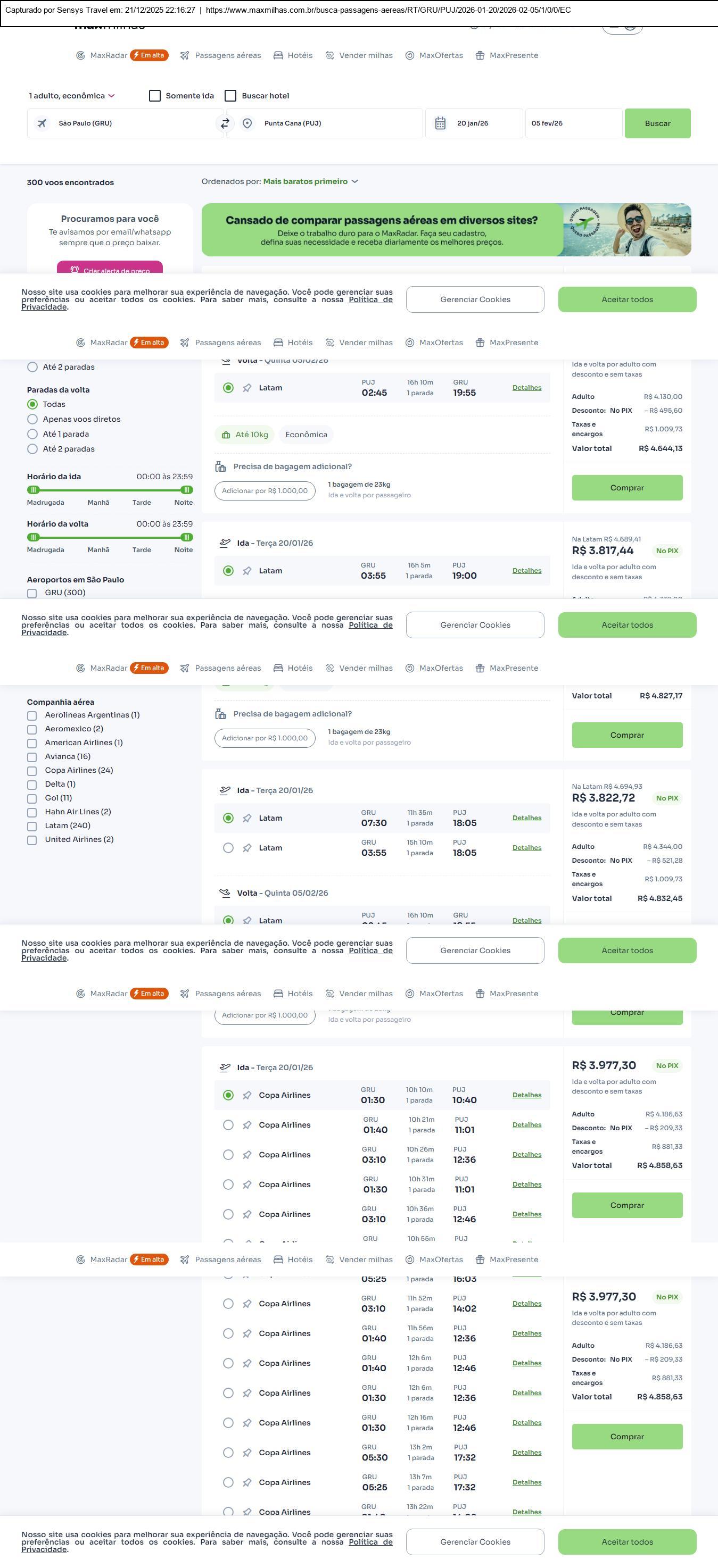Click pin icon beside Latam 07:30 flight
This screenshot has height=1568, width=718.
(x=246, y=819)
